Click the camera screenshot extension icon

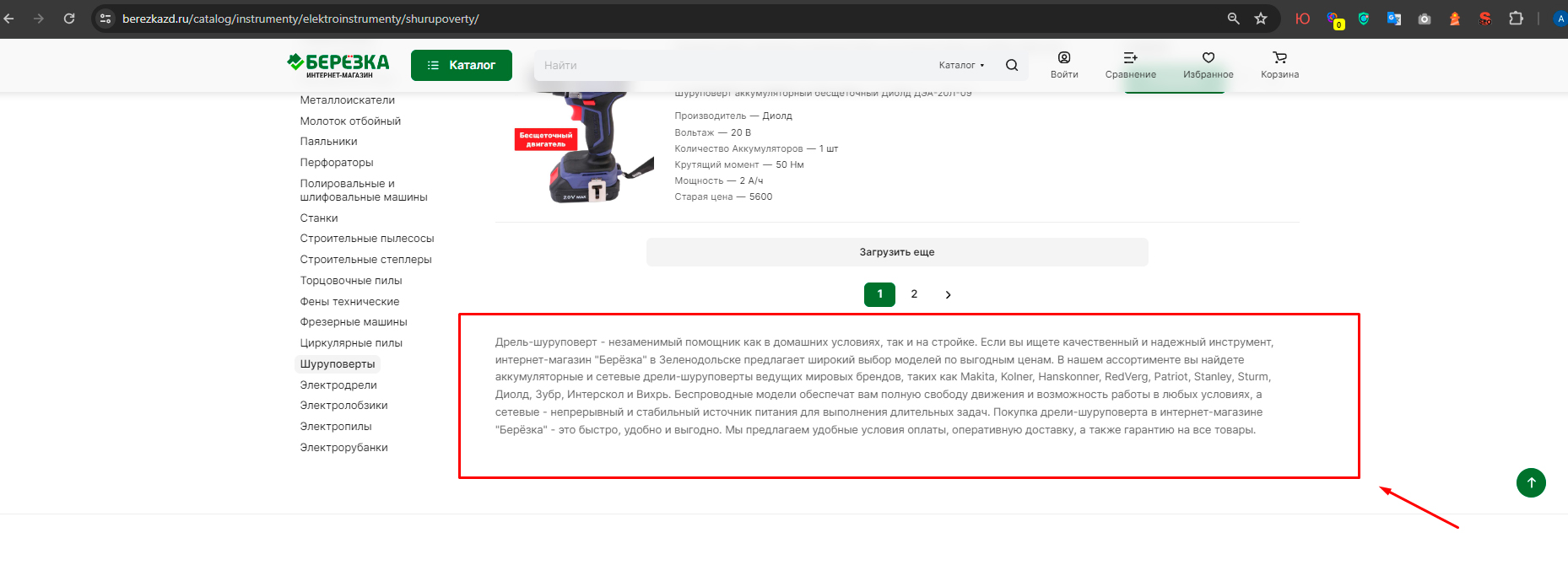1425,19
